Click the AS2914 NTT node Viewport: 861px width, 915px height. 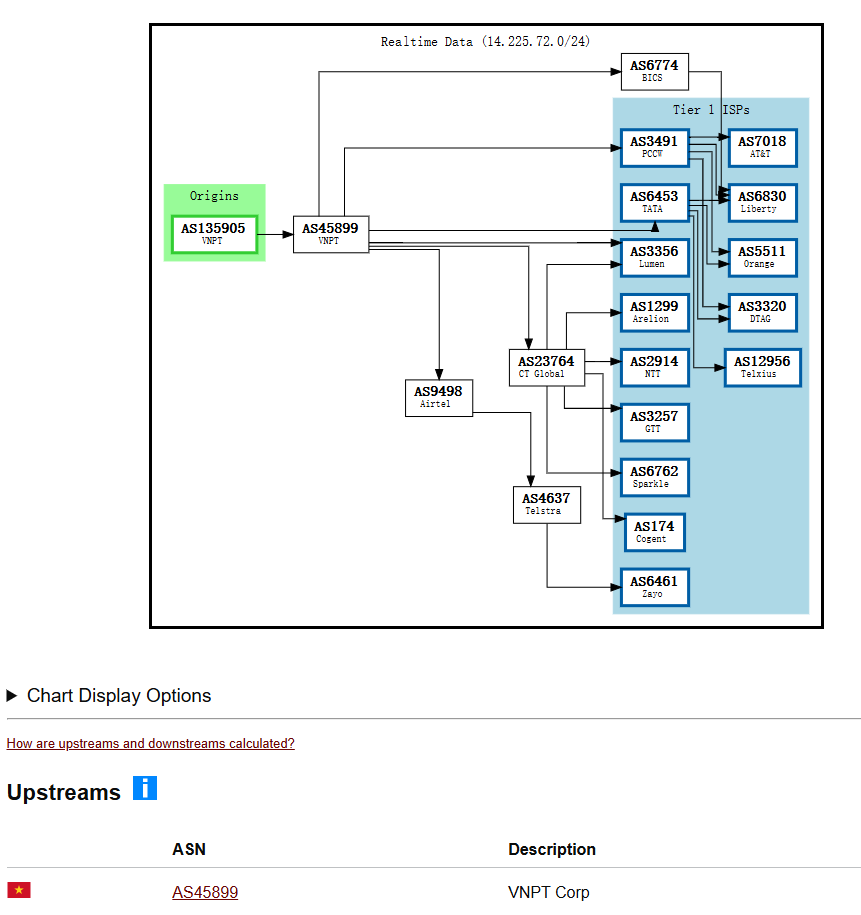click(654, 367)
